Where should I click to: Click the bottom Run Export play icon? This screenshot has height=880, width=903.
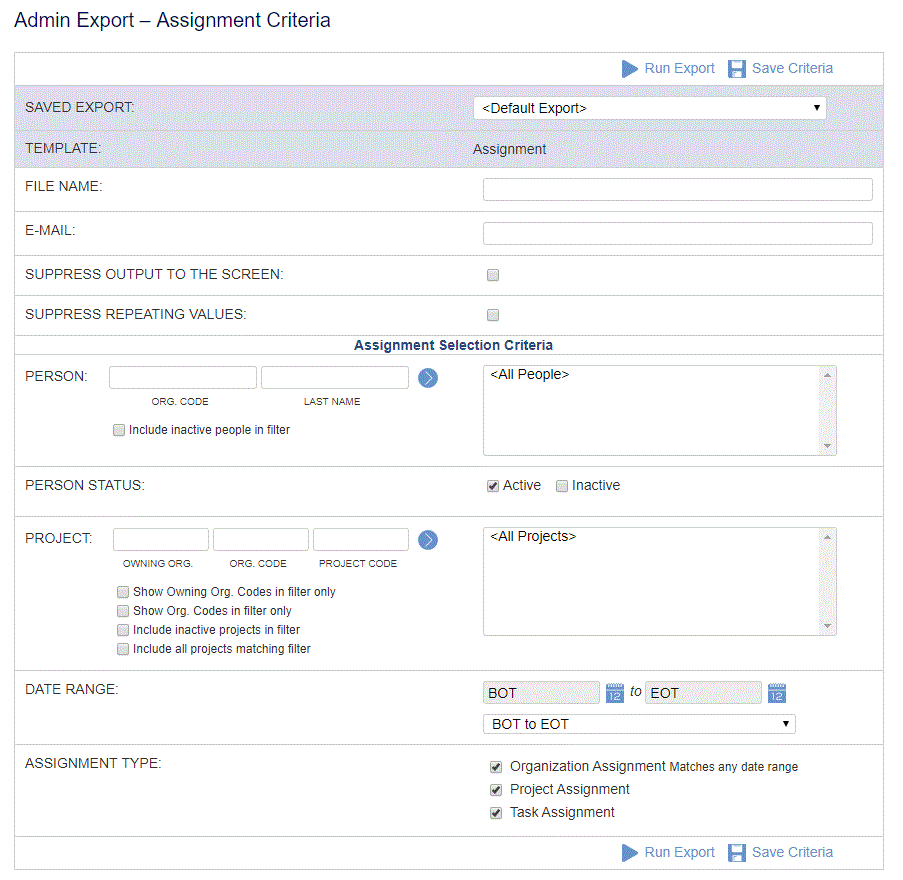pos(629,852)
